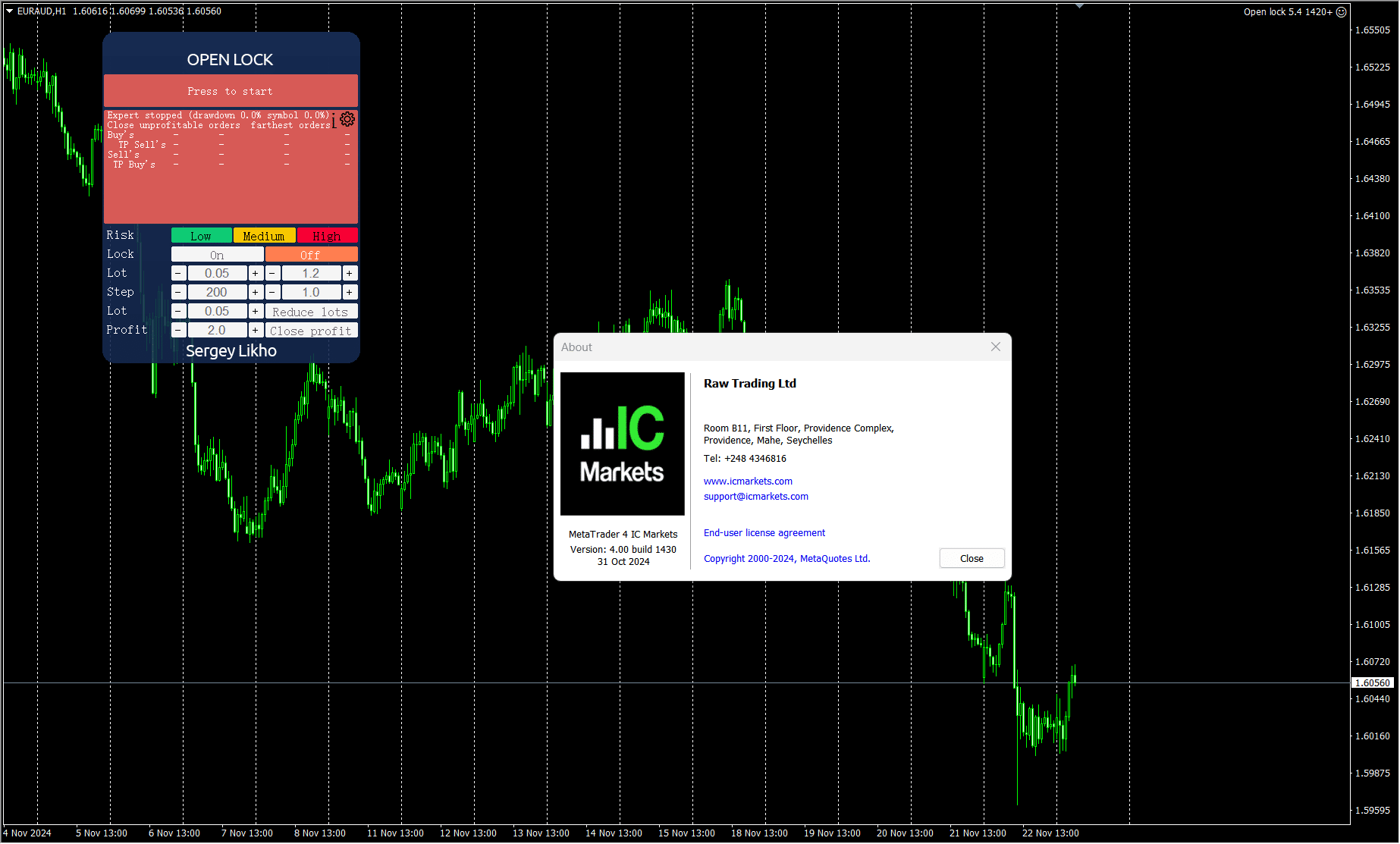Select Low risk level
The height and width of the screenshot is (844, 1400).
(201, 236)
